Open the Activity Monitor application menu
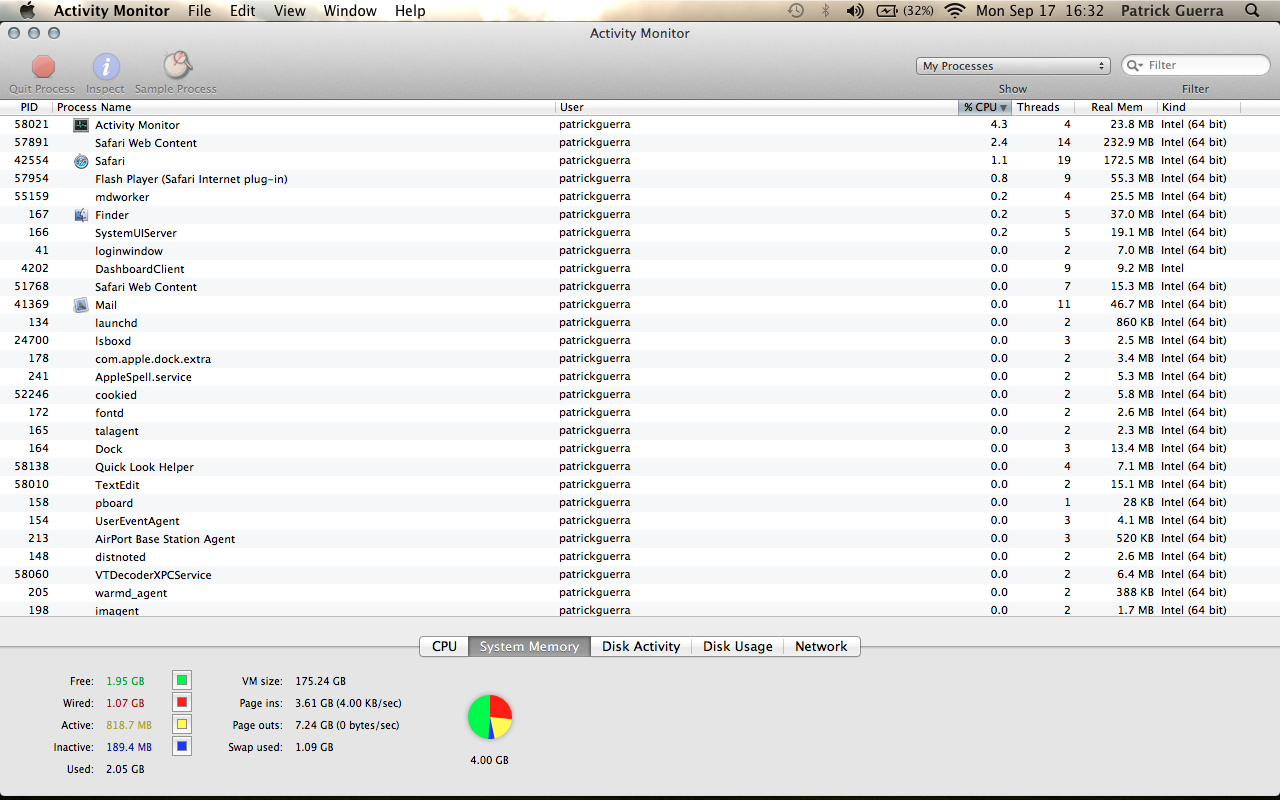 coord(113,11)
